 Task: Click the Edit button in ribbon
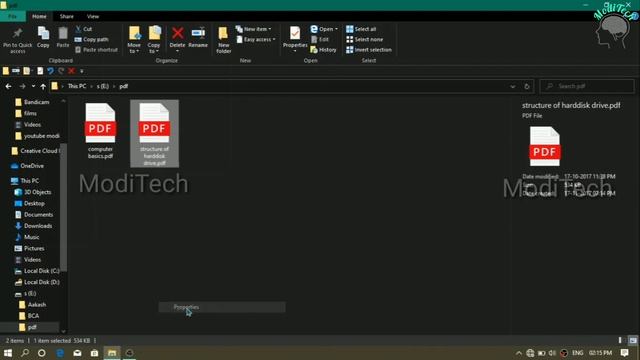[x=320, y=40]
